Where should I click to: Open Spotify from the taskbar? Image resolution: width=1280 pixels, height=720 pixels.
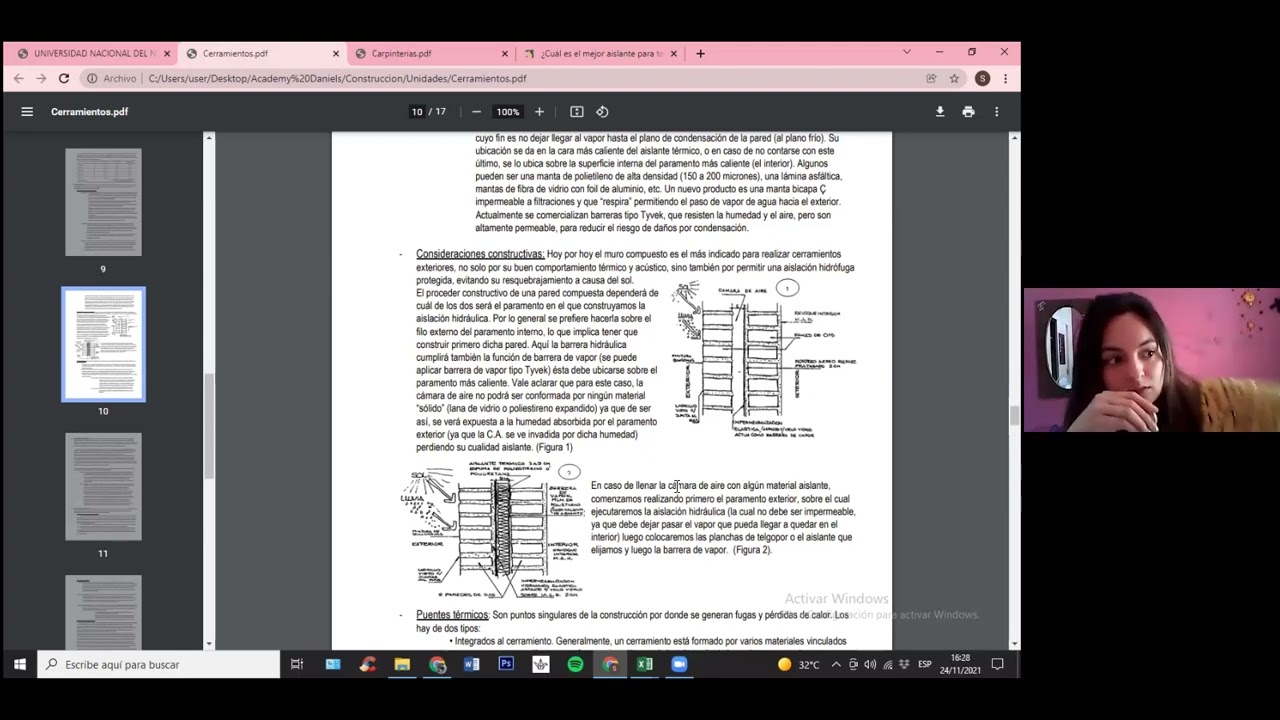coord(575,664)
